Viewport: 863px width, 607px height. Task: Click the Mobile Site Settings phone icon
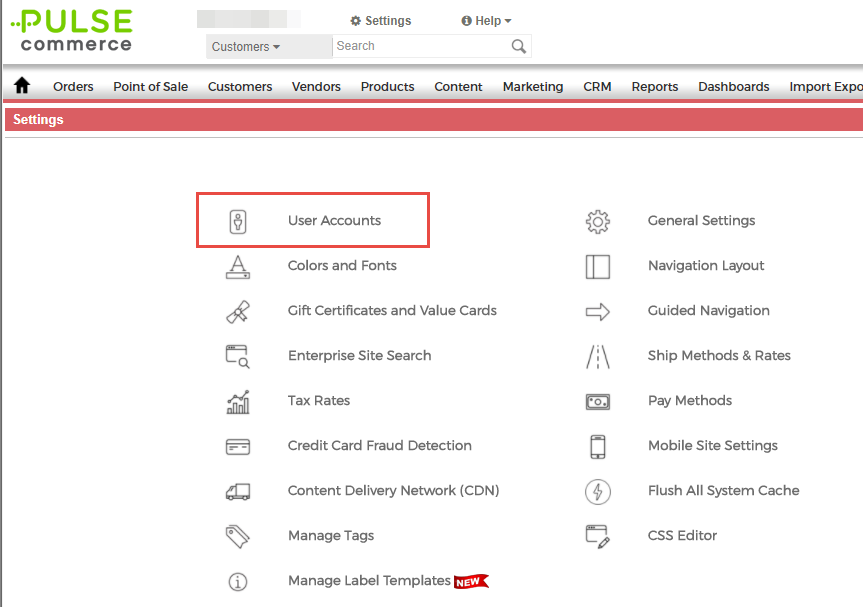pyautogui.click(x=598, y=446)
